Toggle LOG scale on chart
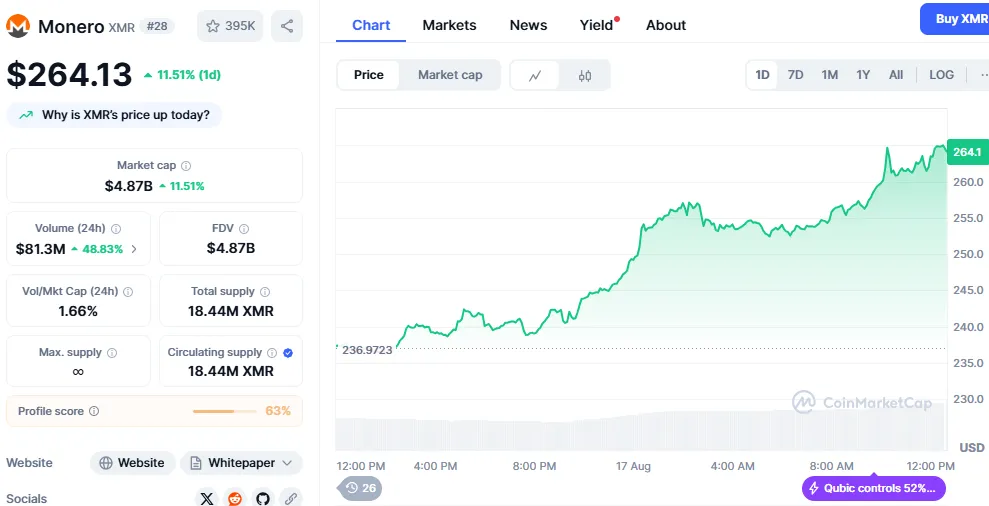 (x=941, y=75)
